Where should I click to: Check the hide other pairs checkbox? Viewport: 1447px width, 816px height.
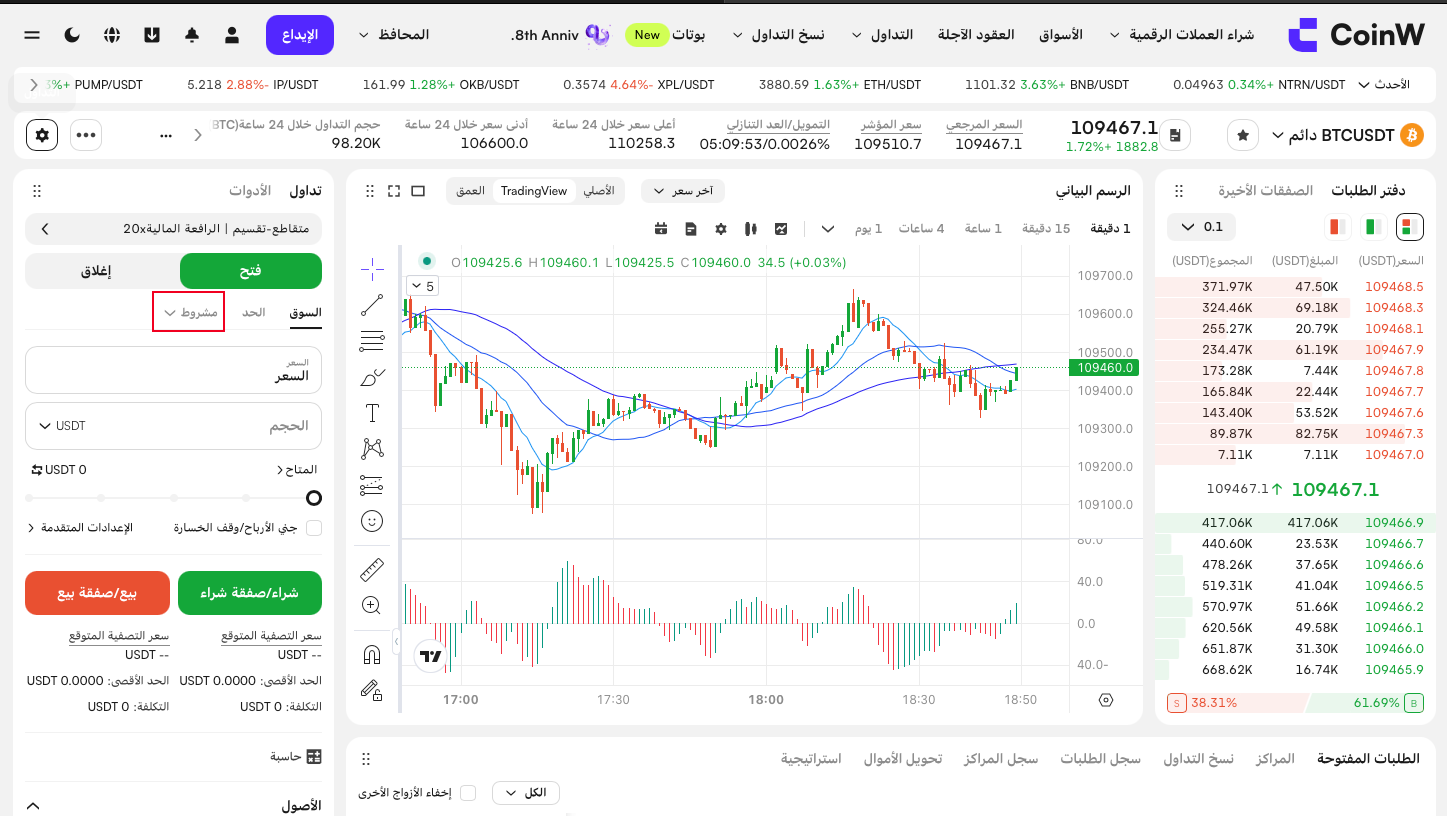point(468,793)
